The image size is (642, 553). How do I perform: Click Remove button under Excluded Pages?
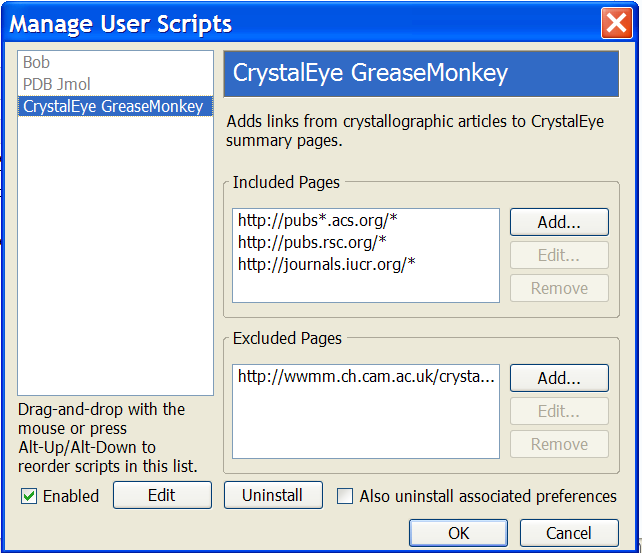pos(559,444)
